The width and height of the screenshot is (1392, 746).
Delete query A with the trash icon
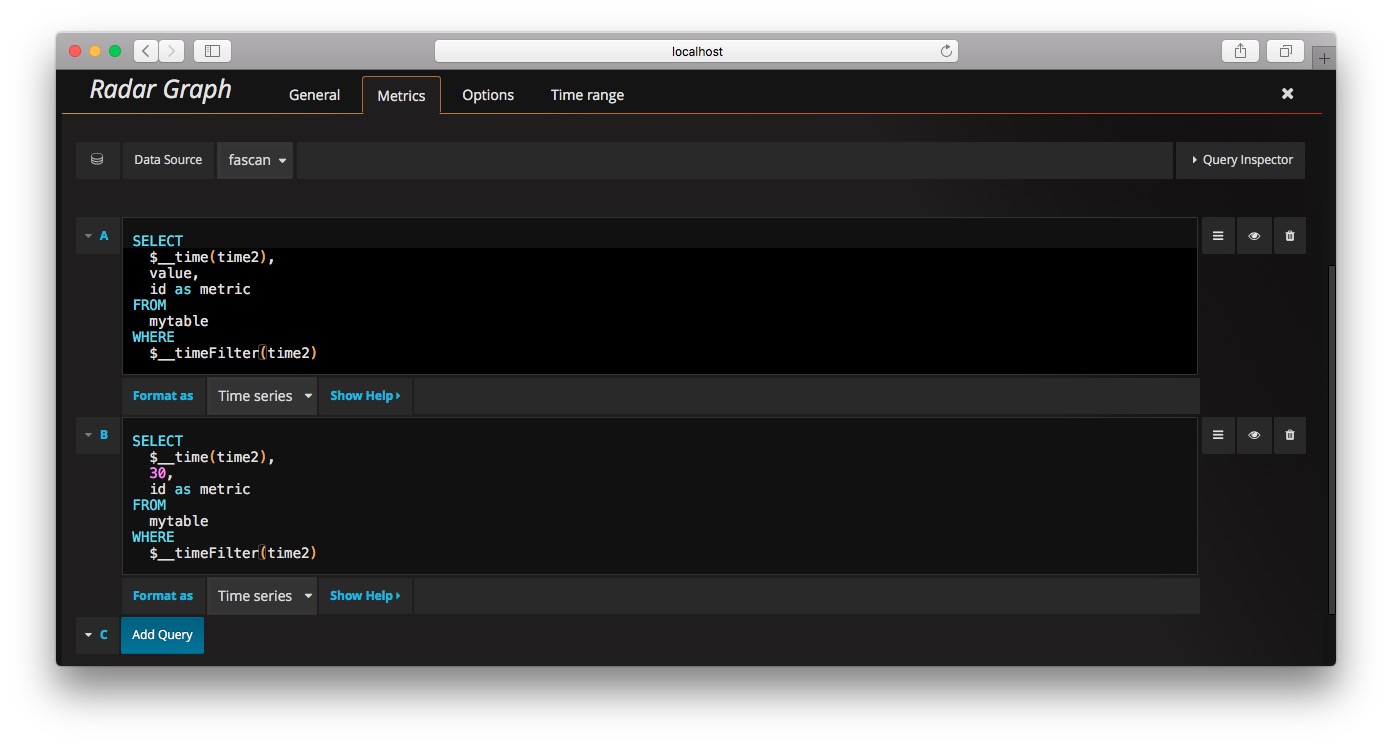1289,236
